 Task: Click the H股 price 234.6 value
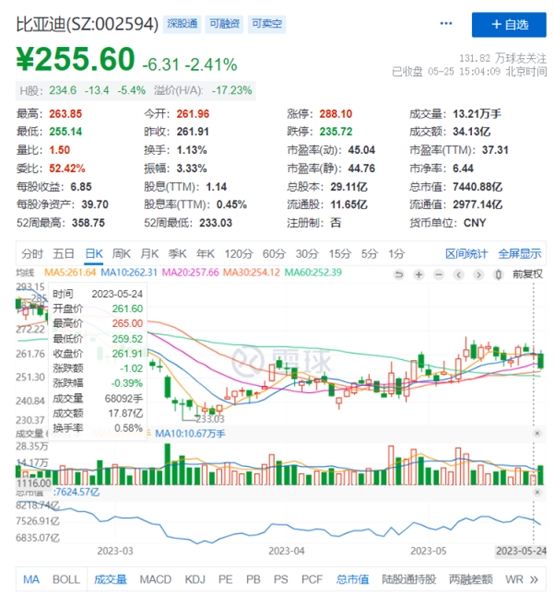coord(63,91)
